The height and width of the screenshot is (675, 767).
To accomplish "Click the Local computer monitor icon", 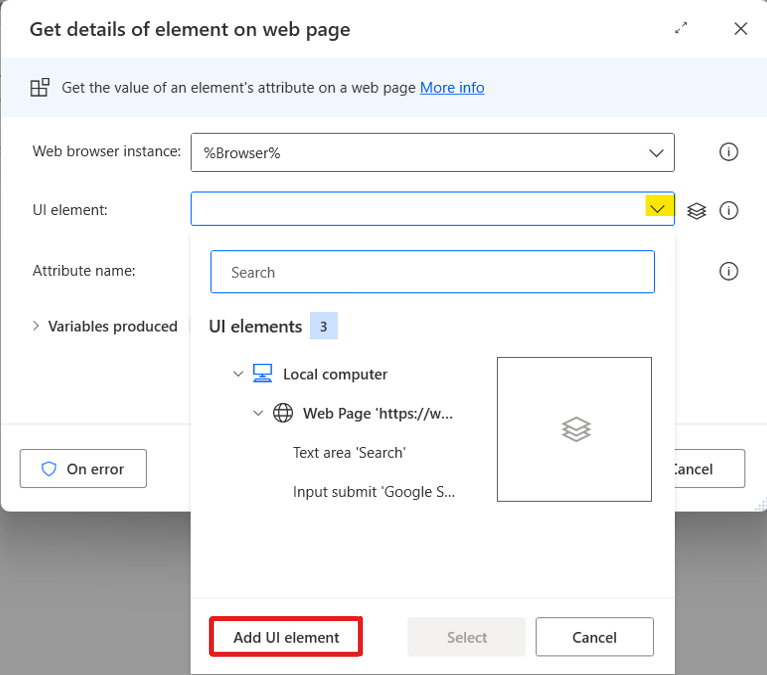I will (x=262, y=373).
